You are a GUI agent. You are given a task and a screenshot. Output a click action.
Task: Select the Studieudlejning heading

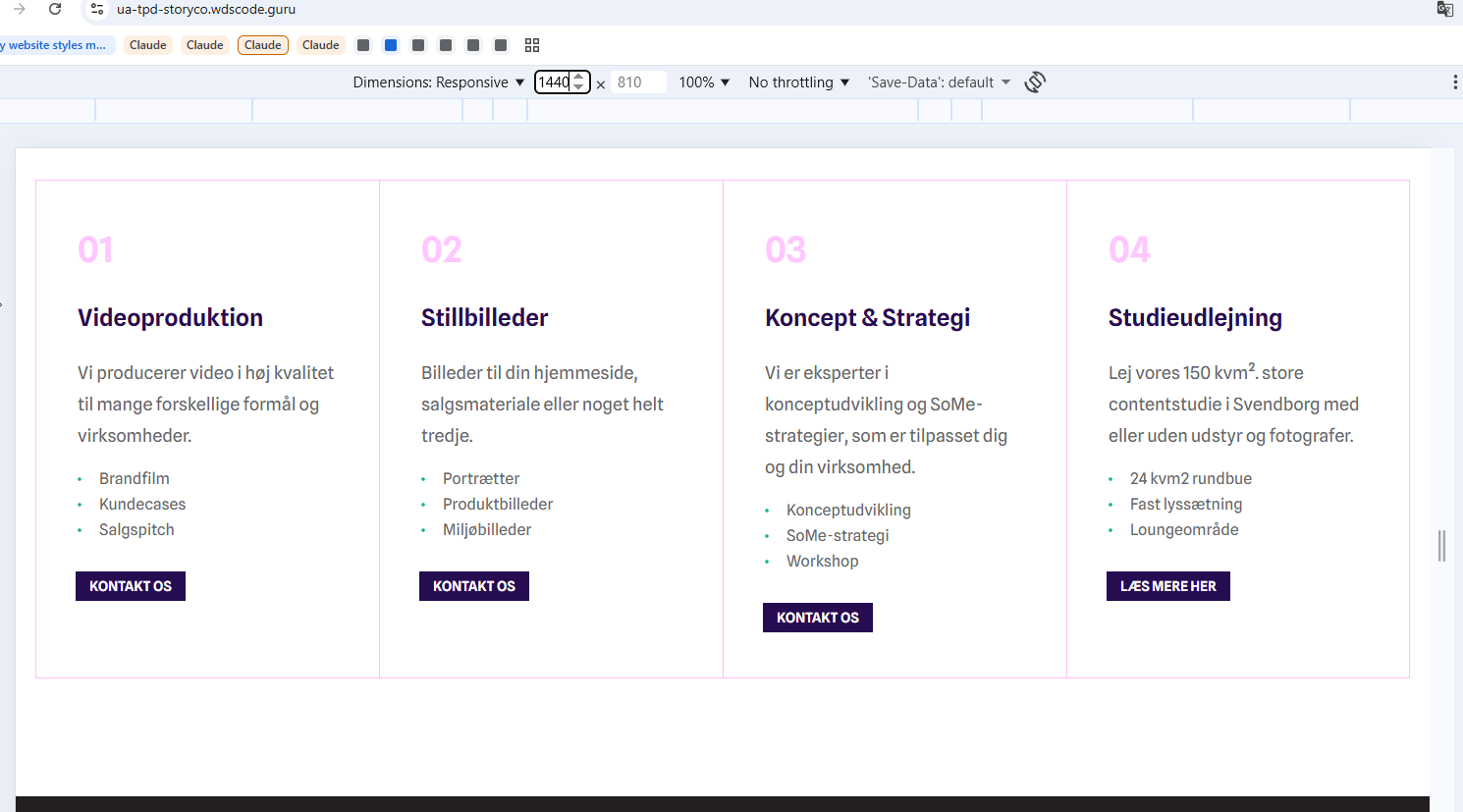coord(1196,318)
